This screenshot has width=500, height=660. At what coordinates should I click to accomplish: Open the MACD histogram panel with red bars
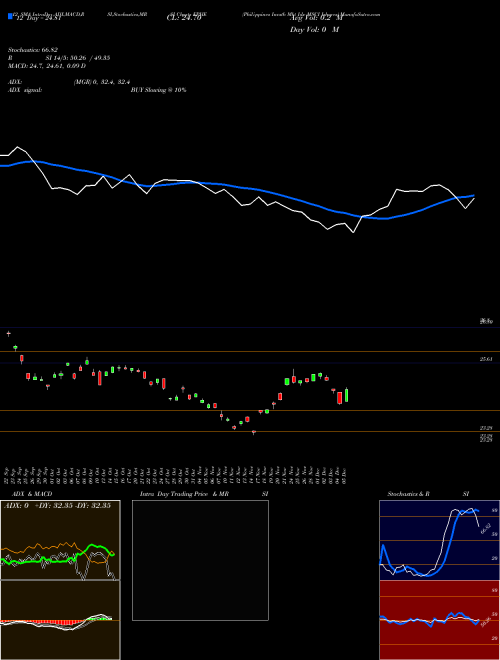point(60,620)
